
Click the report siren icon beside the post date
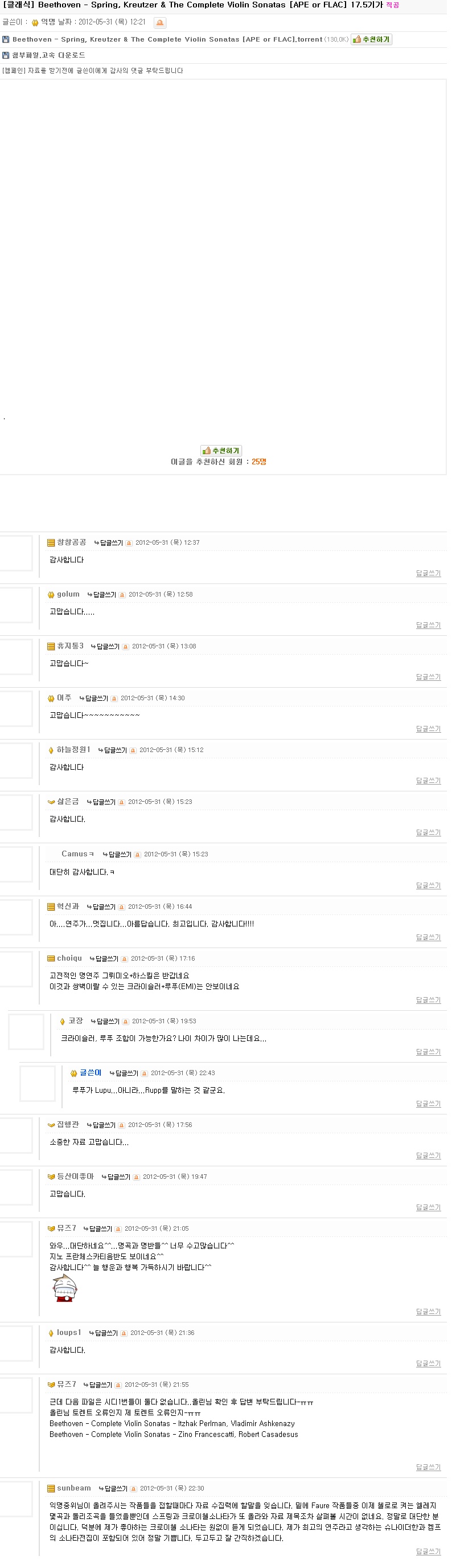point(160,23)
